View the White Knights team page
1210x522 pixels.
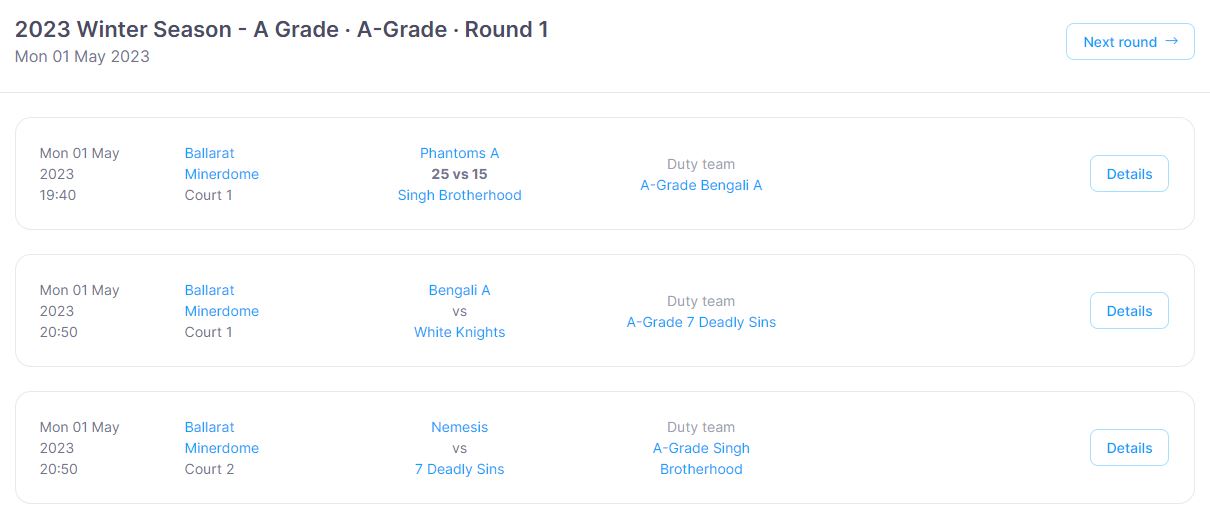459,332
